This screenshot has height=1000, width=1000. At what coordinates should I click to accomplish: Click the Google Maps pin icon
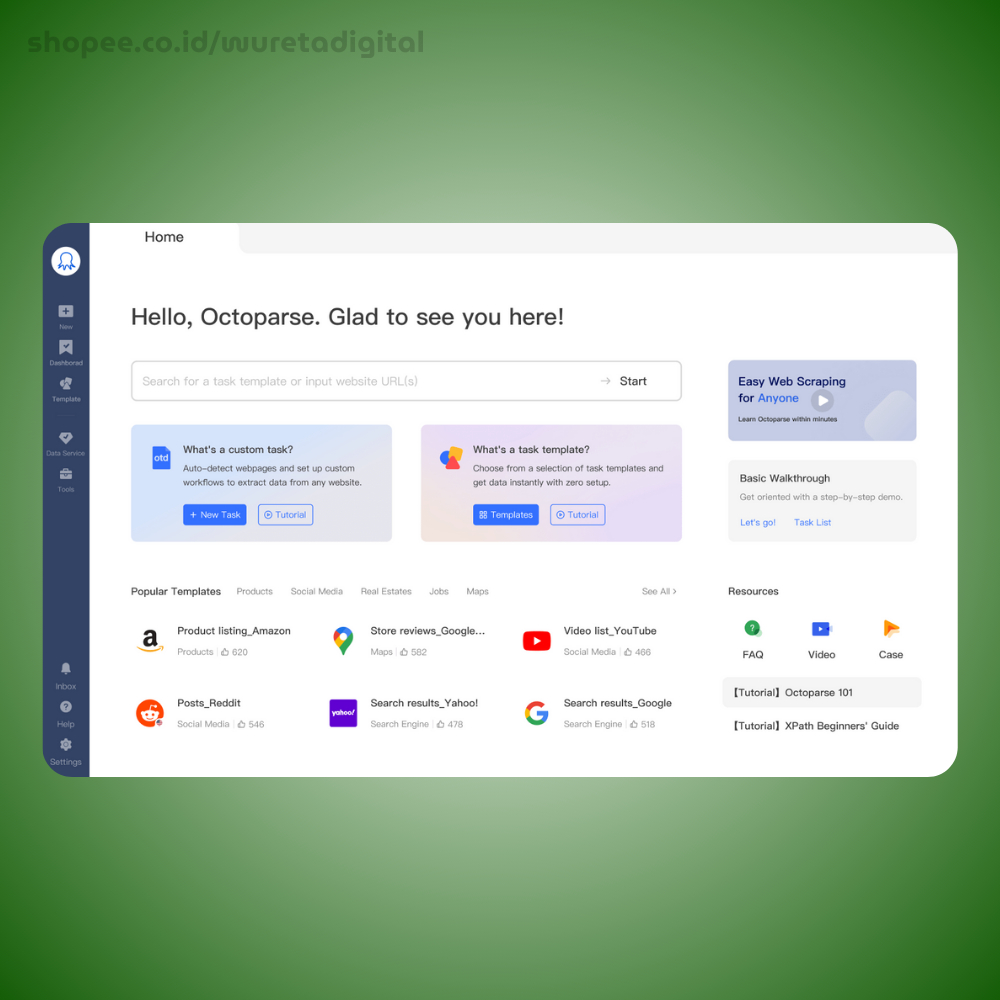343,640
